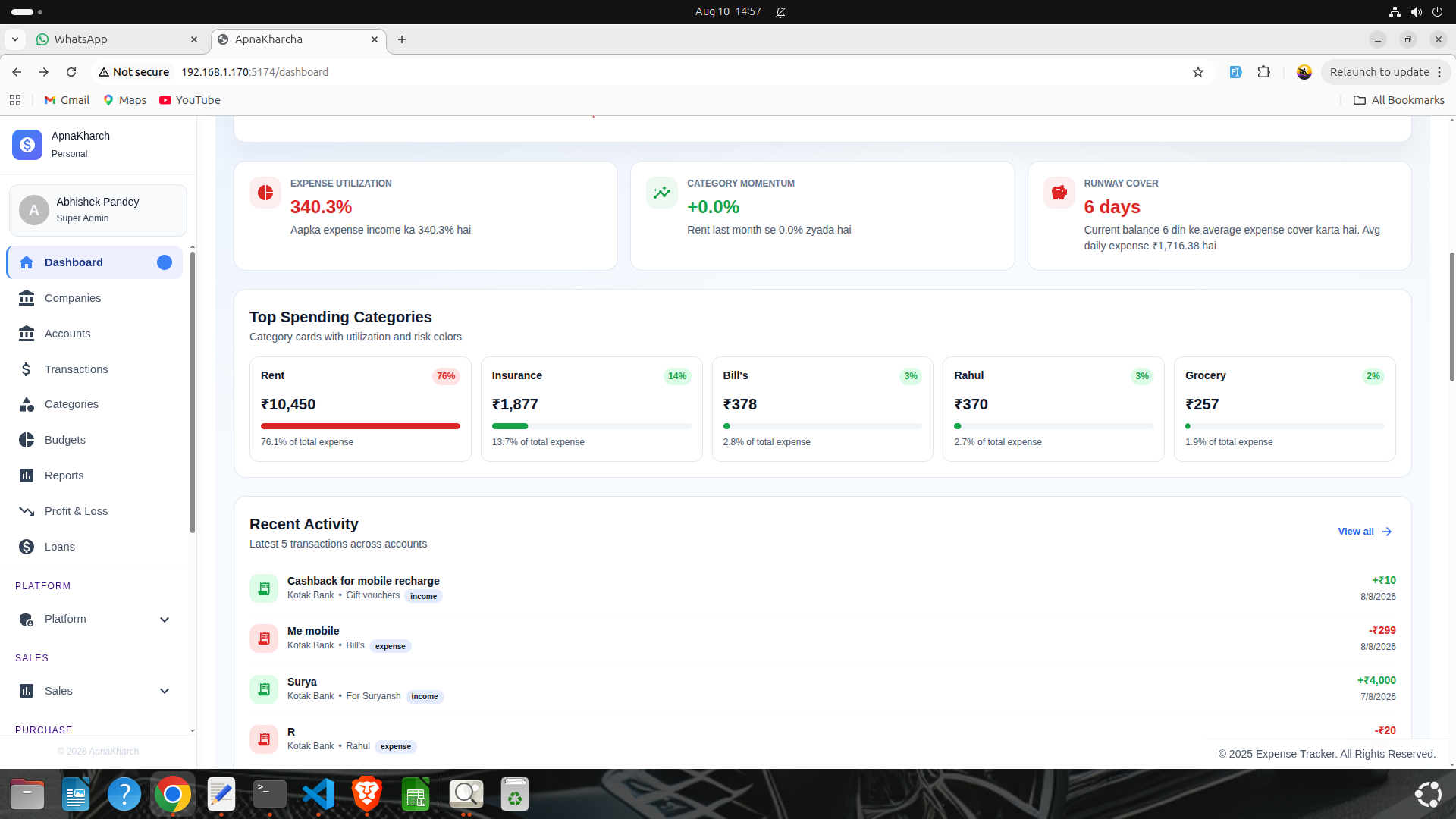Click the View all link

[1365, 532]
